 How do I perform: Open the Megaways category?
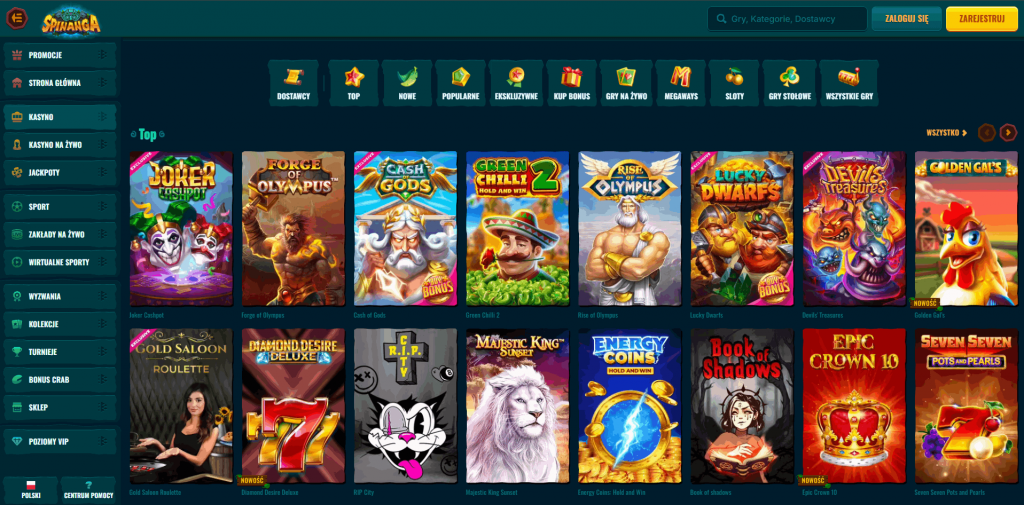click(680, 83)
